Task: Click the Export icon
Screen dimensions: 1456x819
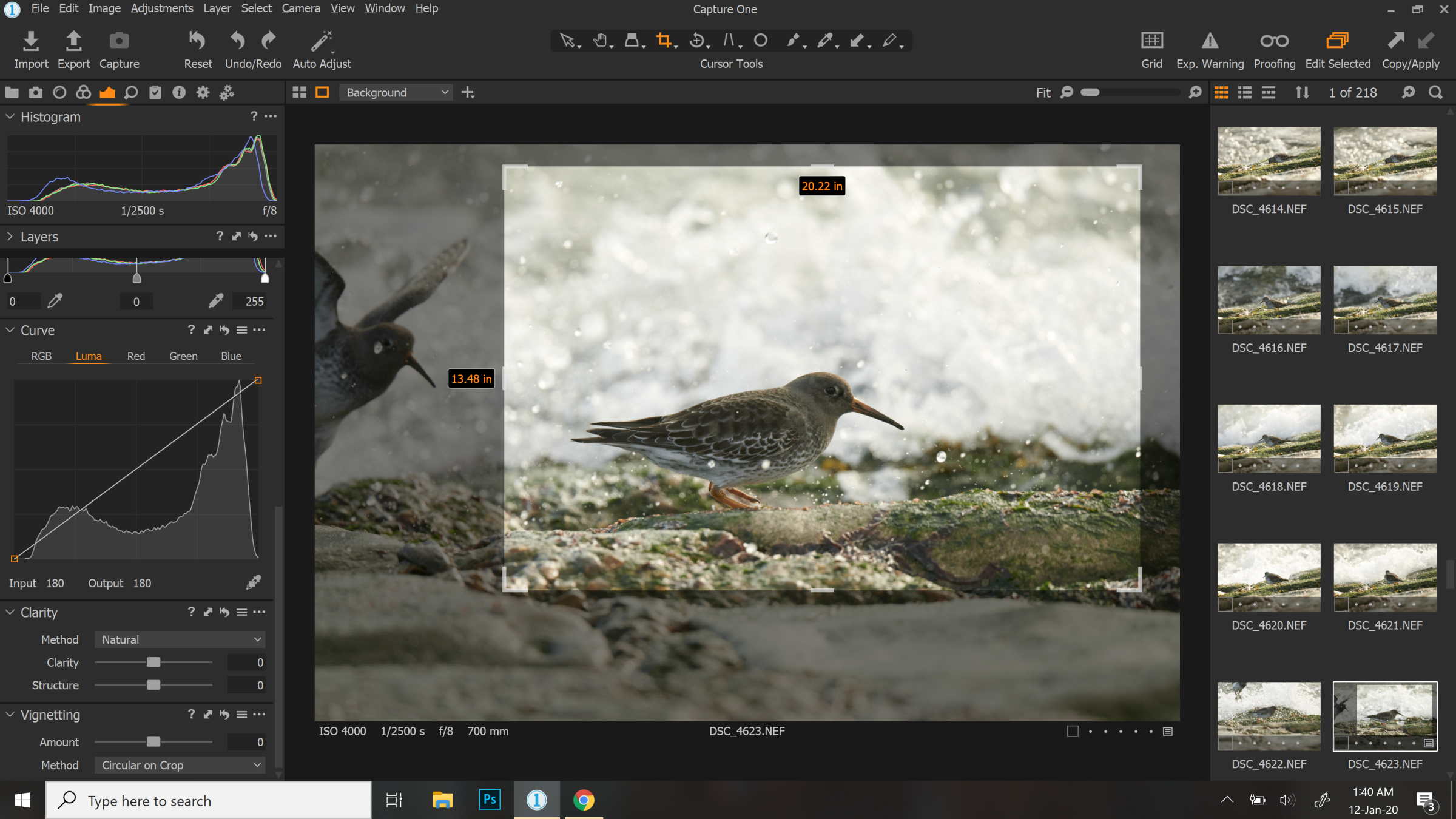Action: click(x=73, y=41)
